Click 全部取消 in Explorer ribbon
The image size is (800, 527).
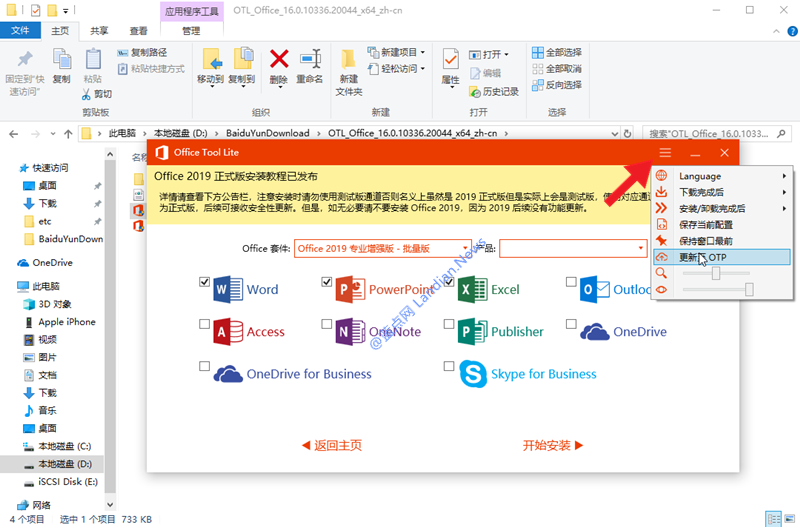tap(557, 68)
